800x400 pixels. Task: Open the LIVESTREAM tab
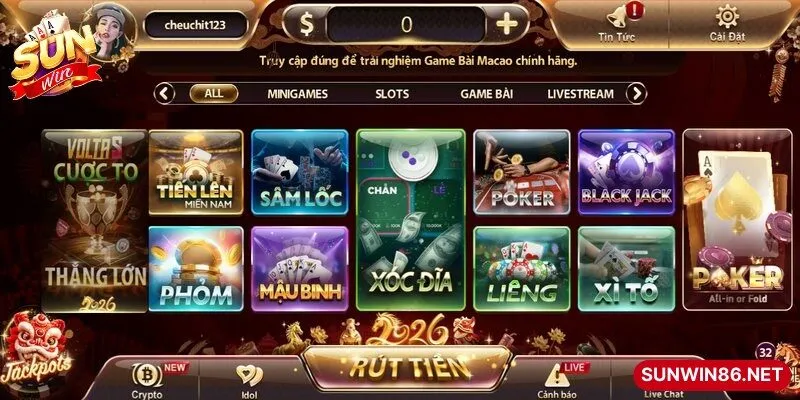580,94
